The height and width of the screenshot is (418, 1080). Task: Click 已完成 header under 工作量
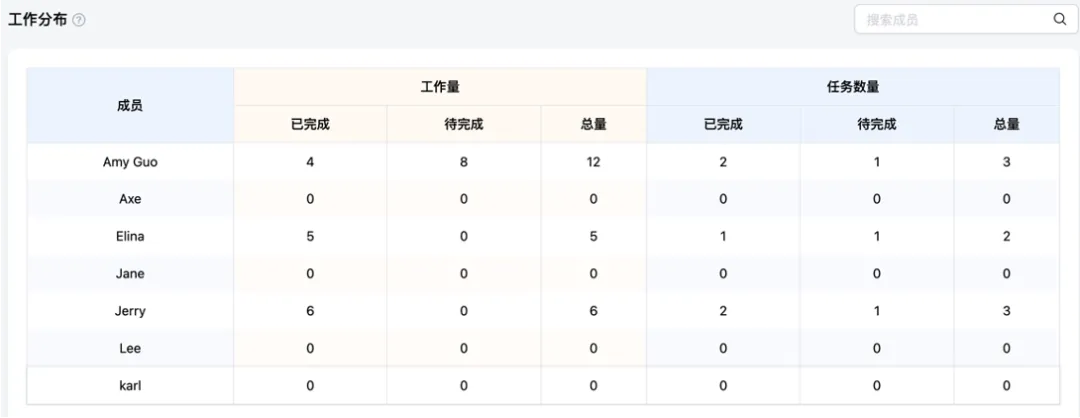pyautogui.click(x=310, y=125)
